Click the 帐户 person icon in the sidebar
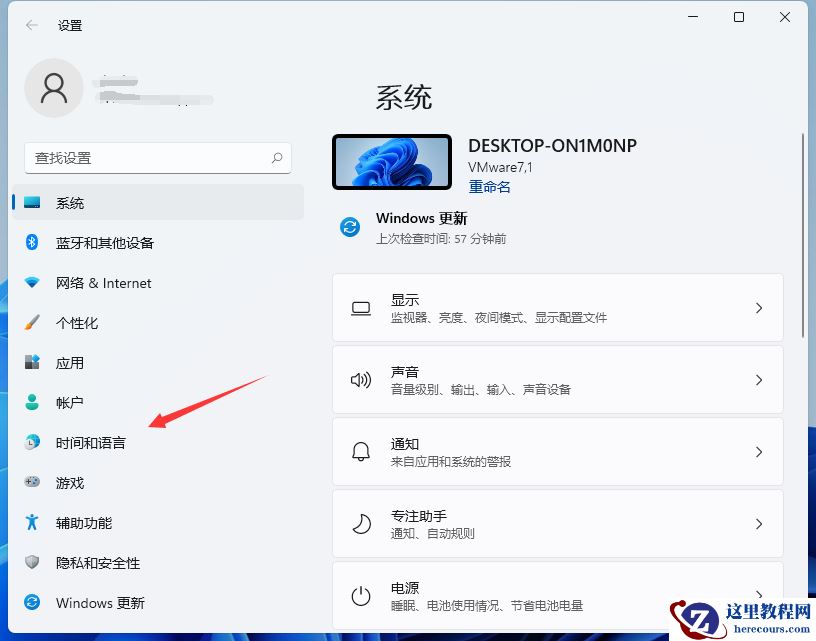 pyautogui.click(x=31, y=403)
